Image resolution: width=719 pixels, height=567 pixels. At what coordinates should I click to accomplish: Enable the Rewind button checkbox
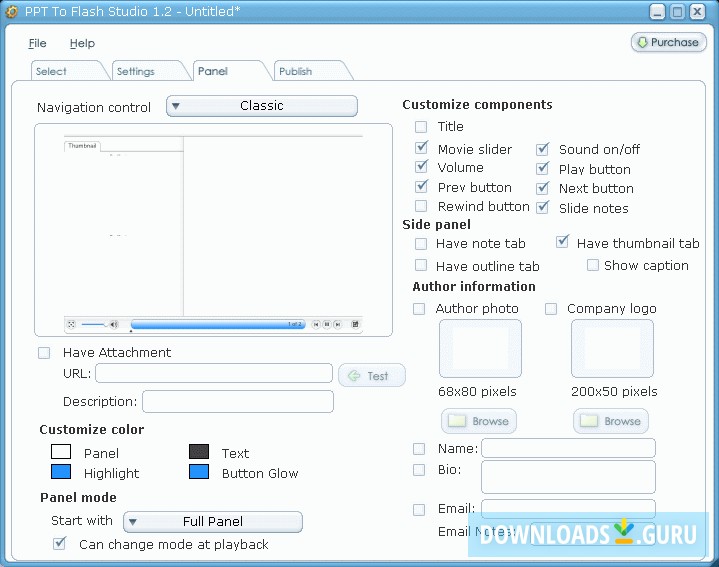[x=421, y=206]
